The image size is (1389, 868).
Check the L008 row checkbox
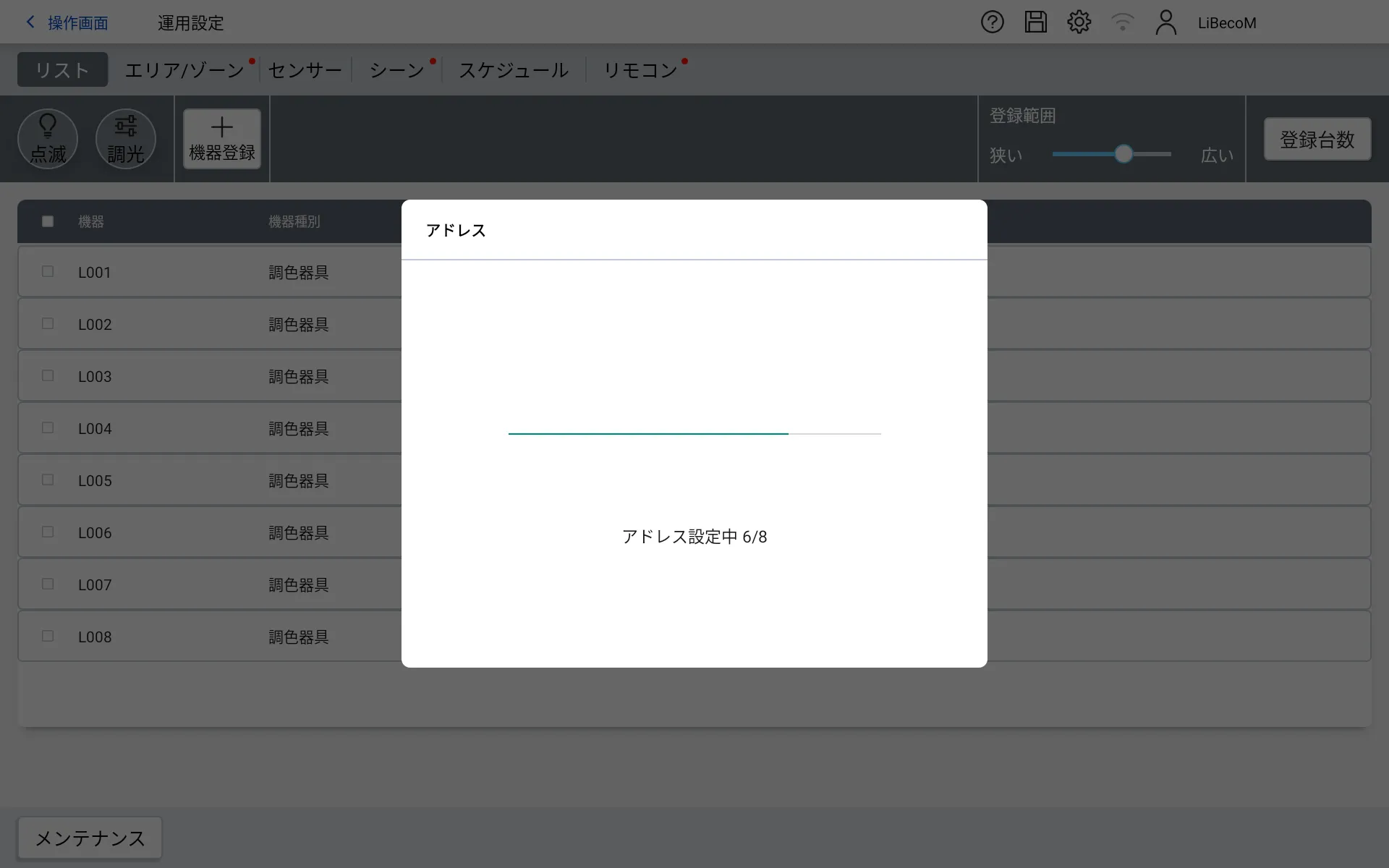coord(48,637)
